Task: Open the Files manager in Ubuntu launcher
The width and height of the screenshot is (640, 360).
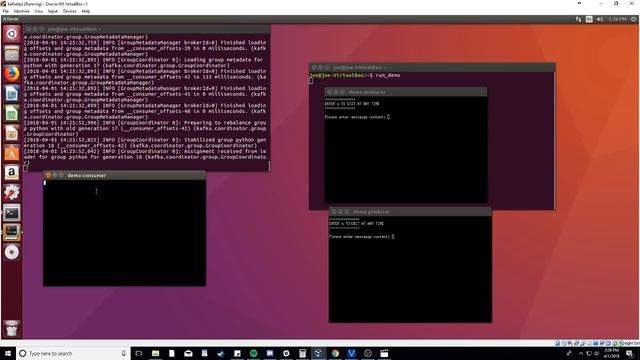Action: click(11, 54)
